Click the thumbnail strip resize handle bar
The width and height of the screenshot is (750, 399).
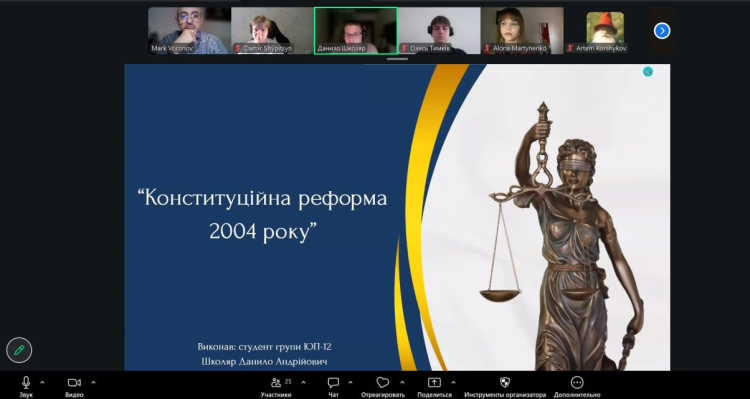pyautogui.click(x=397, y=59)
